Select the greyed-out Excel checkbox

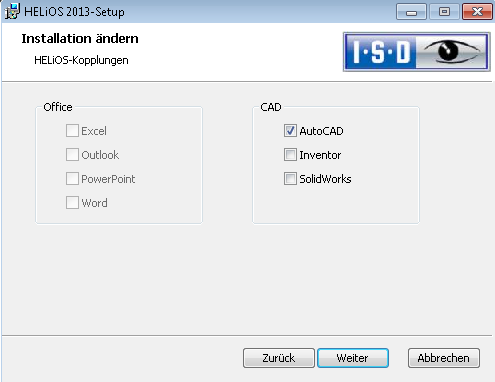(72, 131)
